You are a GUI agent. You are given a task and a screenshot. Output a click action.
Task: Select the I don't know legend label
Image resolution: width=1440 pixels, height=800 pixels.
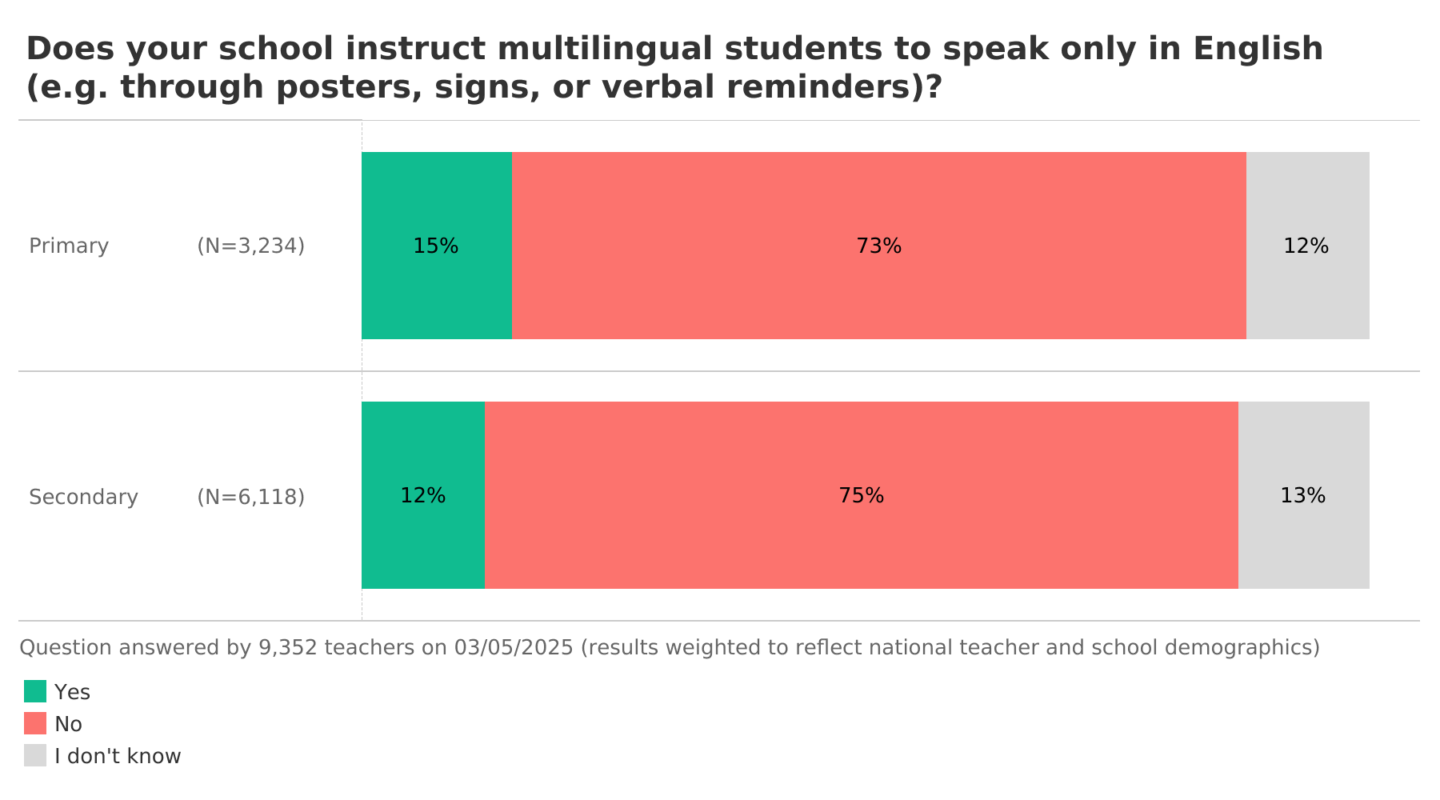[x=118, y=756]
